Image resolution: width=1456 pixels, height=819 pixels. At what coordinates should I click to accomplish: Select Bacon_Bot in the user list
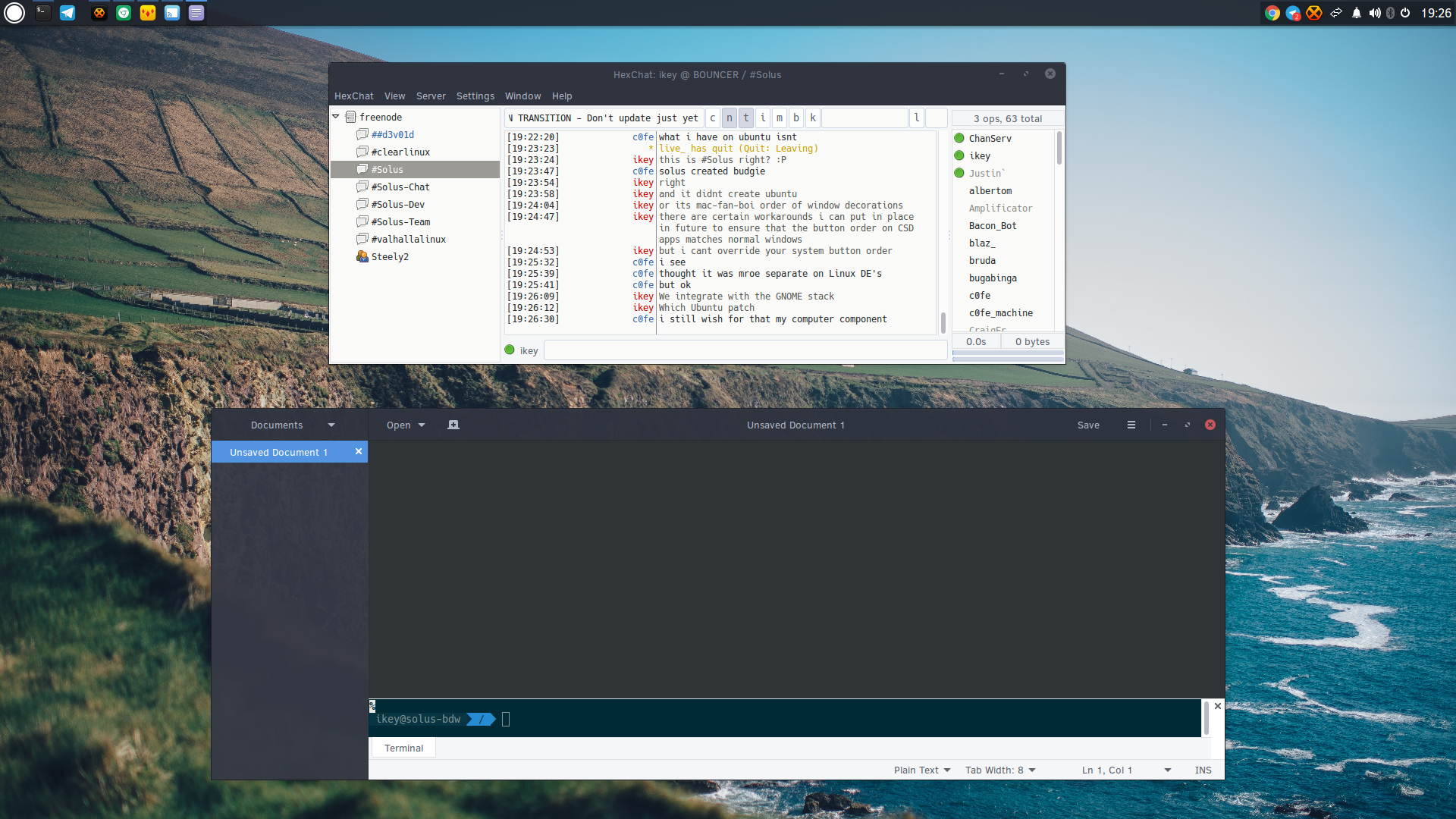pos(1003,225)
